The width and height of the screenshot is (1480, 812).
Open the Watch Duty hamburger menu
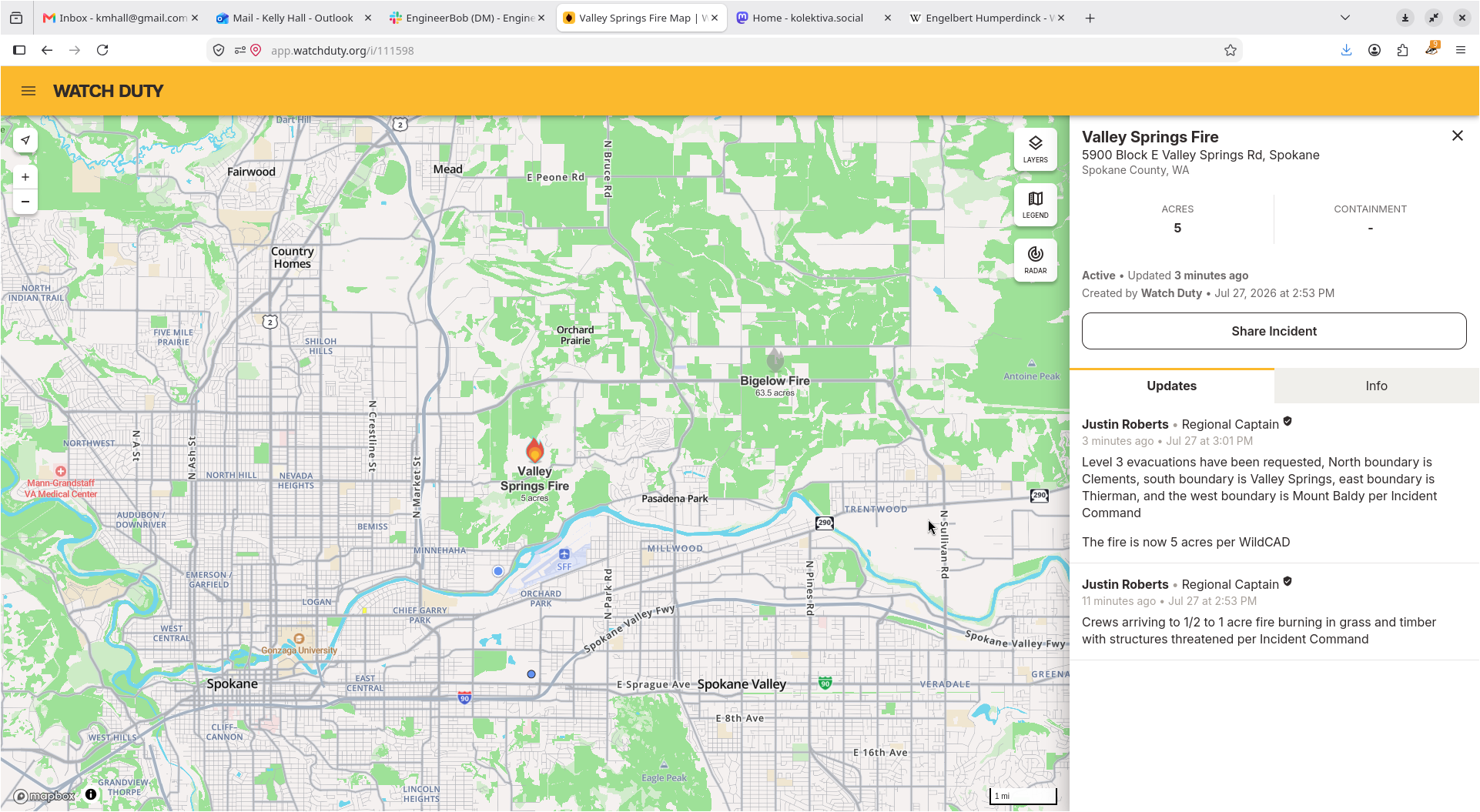(28, 91)
